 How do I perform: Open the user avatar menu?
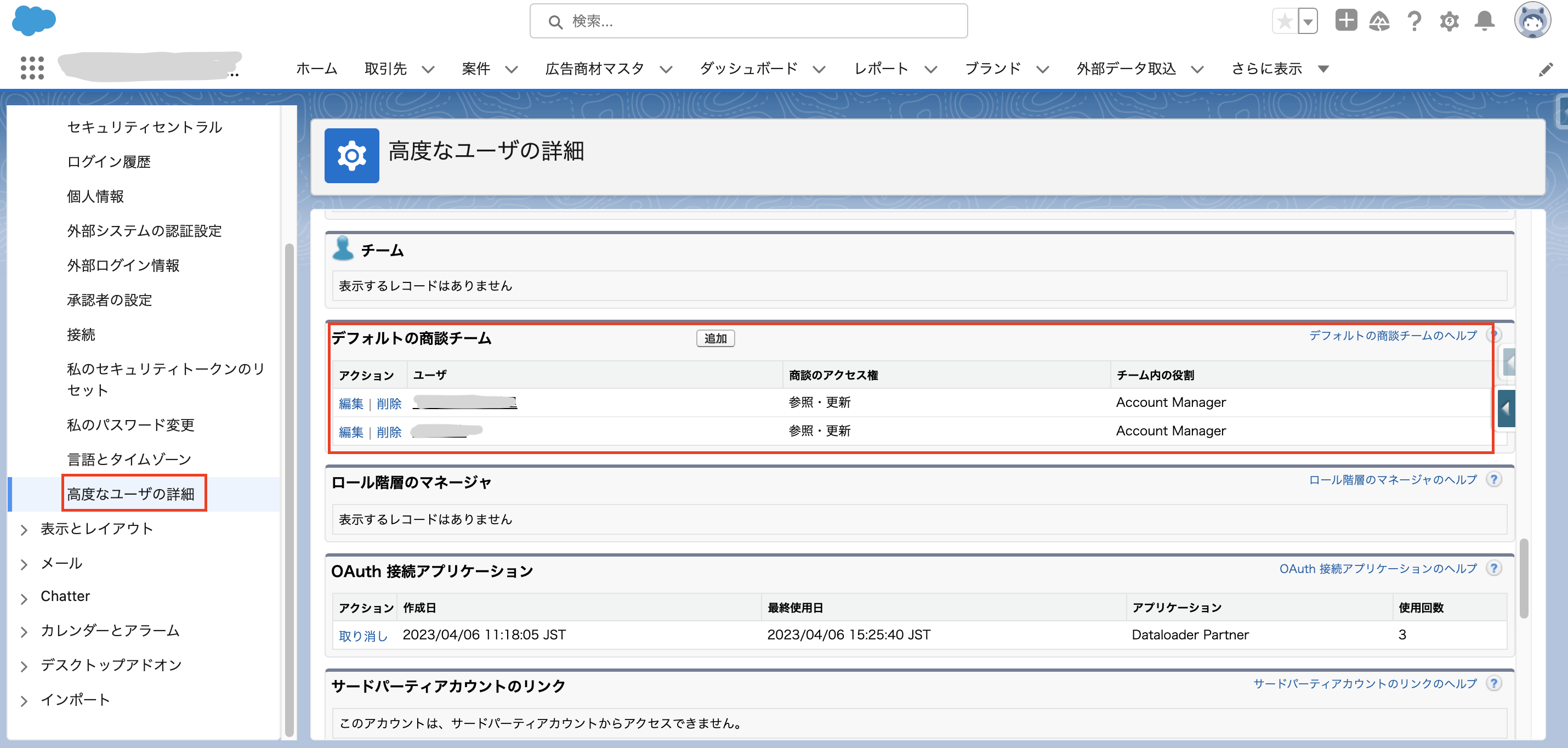pos(1535,20)
